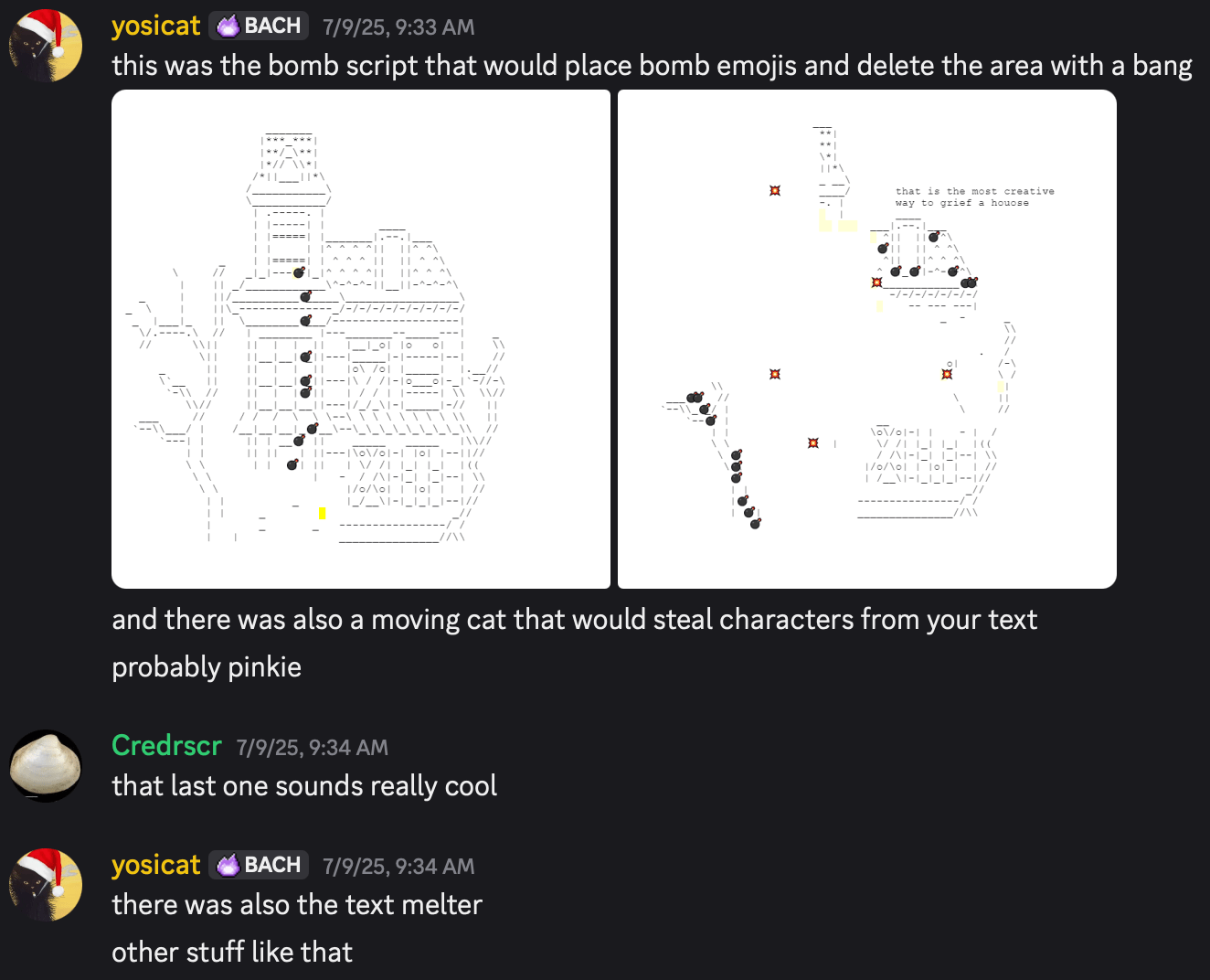This screenshot has width=1210, height=980.
Task: Click the 7/9/25, 9:33 AM timestamp
Action: click(398, 27)
